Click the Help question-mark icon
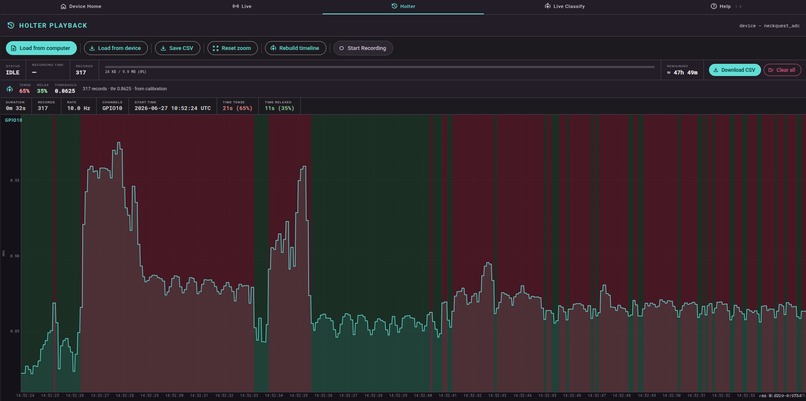 click(x=713, y=7)
